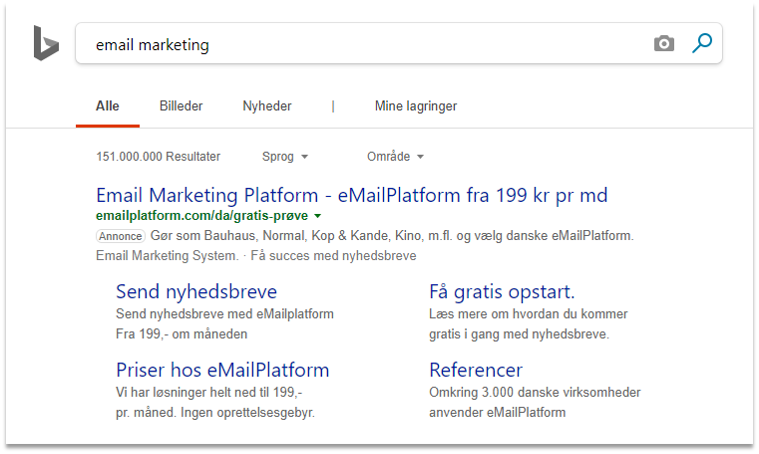Image resolution: width=759 pixels, height=454 pixels.
Task: Click 'Omkring 3.000 danske virksomheder' text
Action: [x=534, y=392]
